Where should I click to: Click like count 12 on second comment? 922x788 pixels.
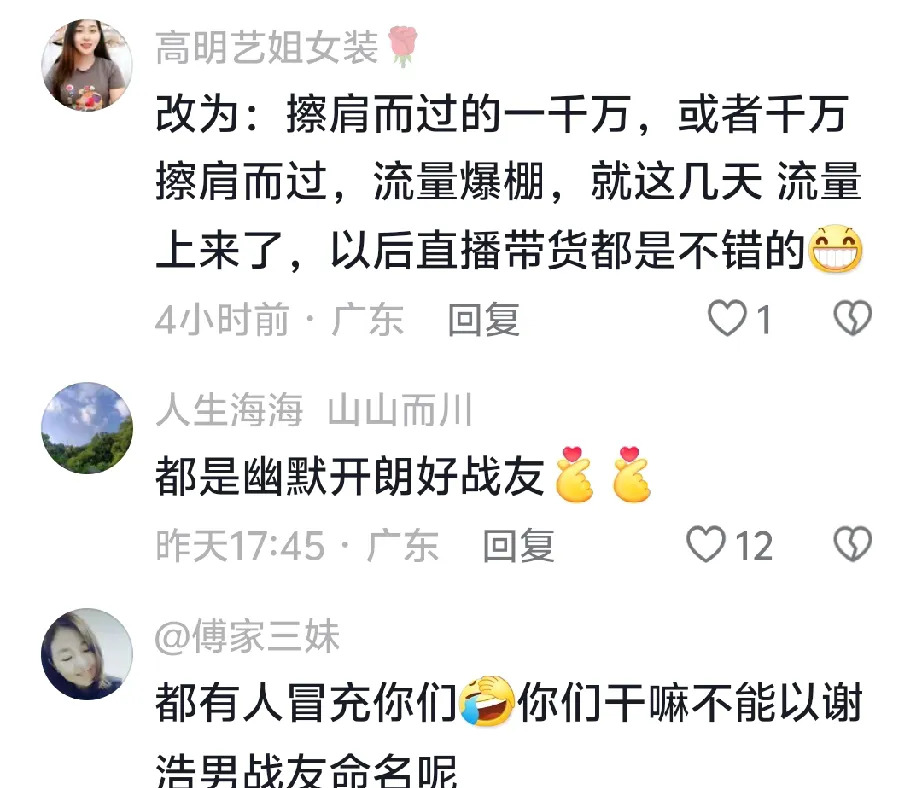754,546
